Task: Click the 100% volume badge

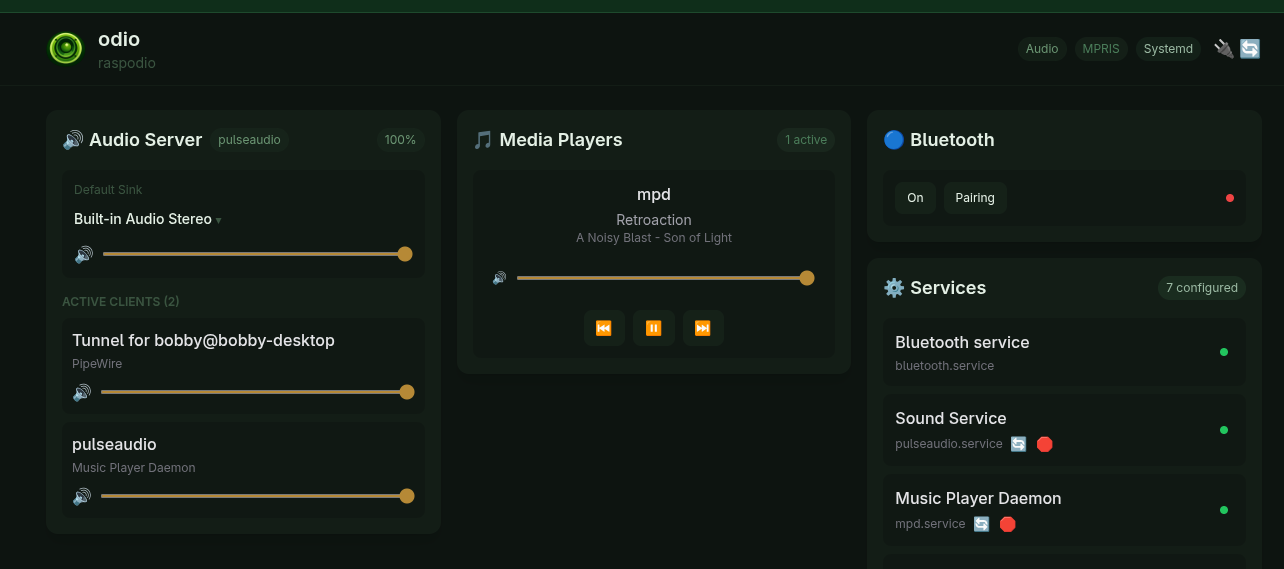Action: [400, 140]
